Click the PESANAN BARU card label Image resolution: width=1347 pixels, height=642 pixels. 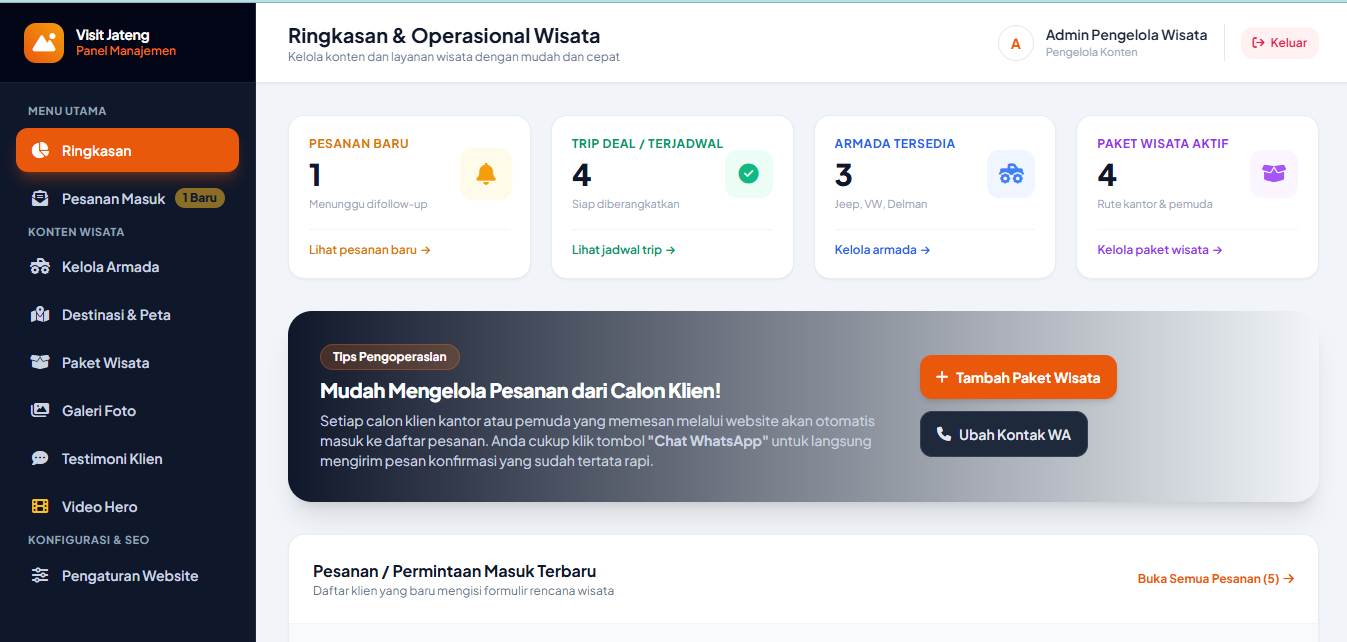(359, 144)
